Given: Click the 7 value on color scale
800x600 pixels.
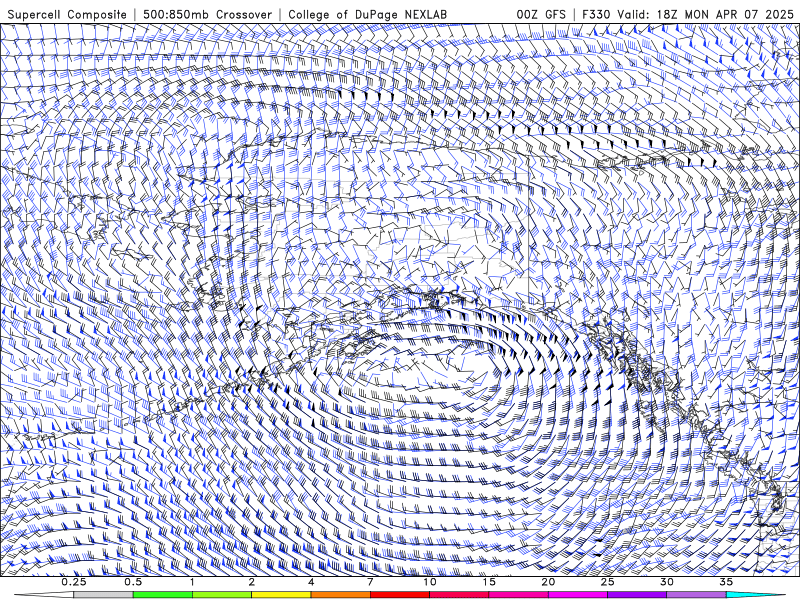Looking at the screenshot, I should [370, 582].
